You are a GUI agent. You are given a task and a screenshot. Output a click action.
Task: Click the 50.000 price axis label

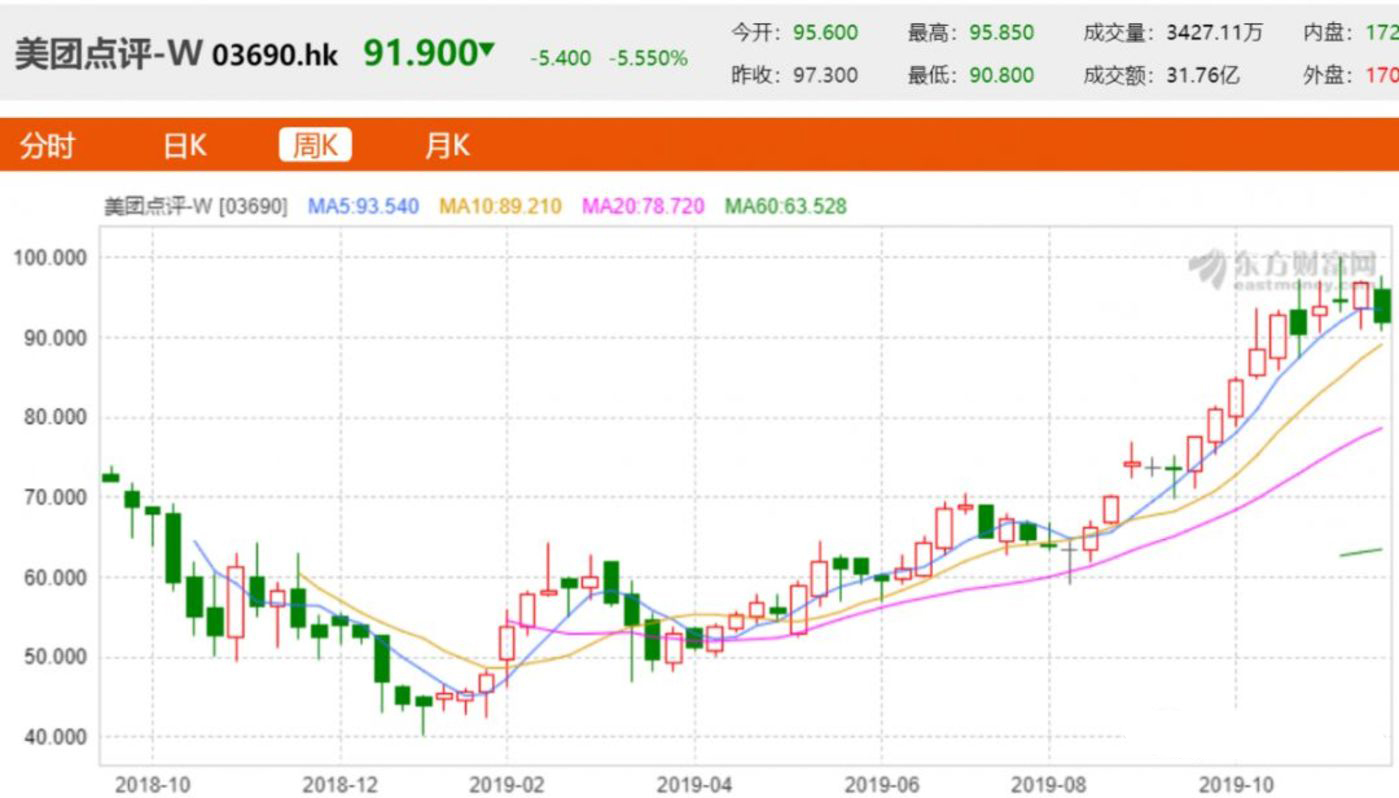coord(55,658)
